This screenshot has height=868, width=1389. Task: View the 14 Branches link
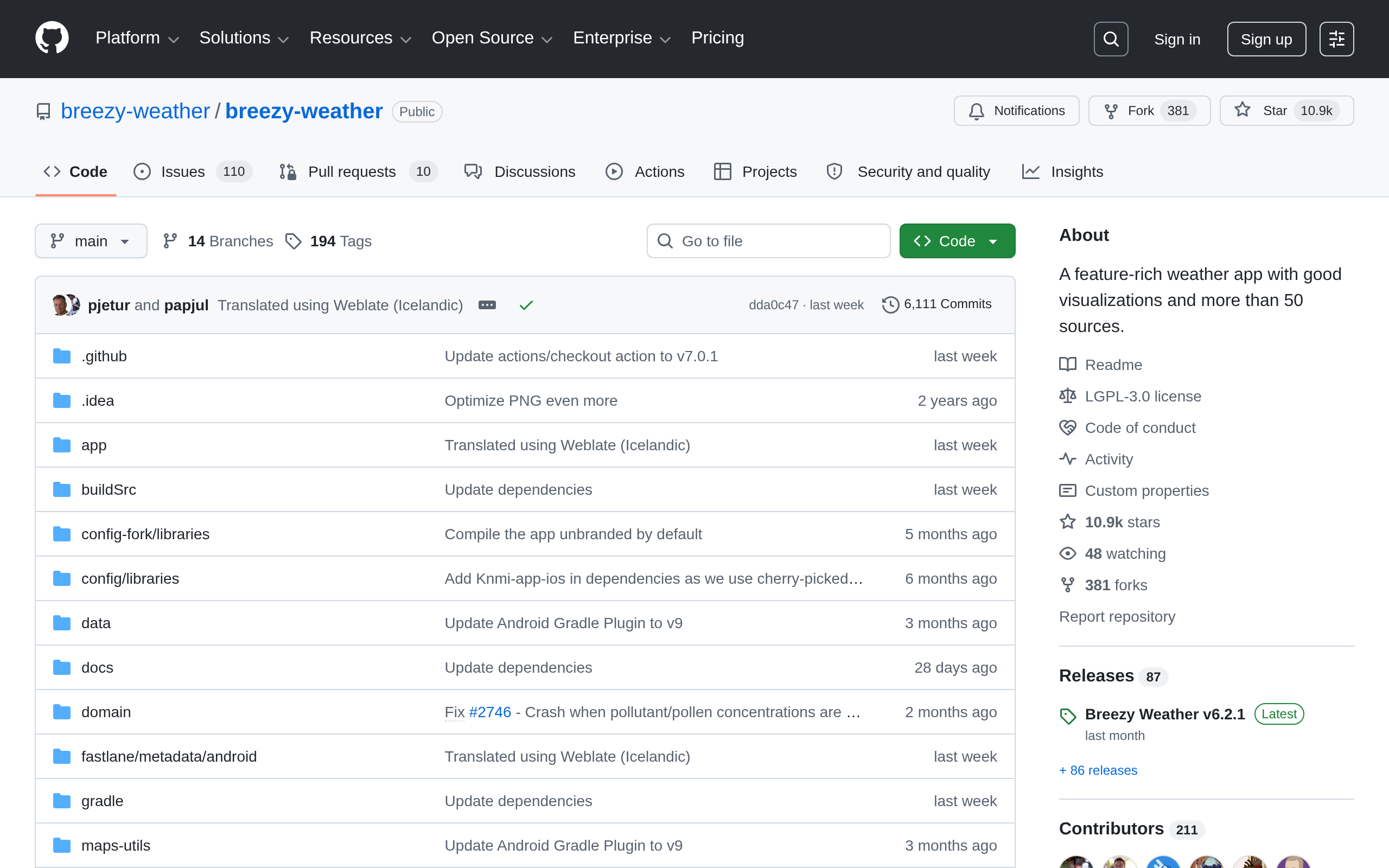click(218, 241)
